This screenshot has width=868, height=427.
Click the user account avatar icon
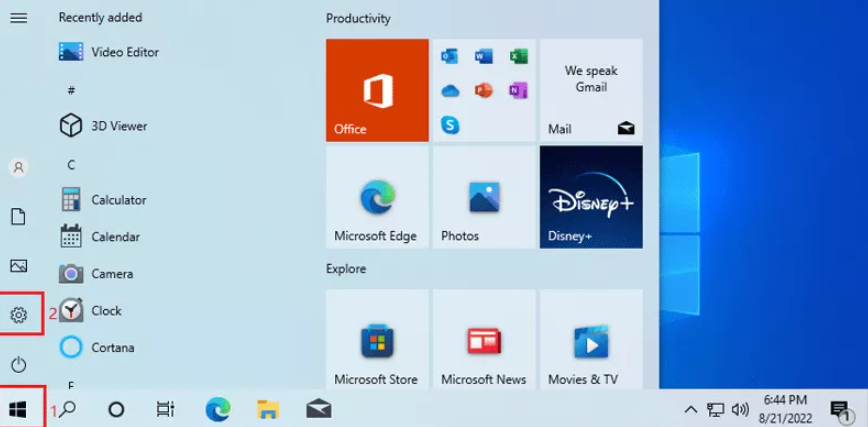(18, 167)
